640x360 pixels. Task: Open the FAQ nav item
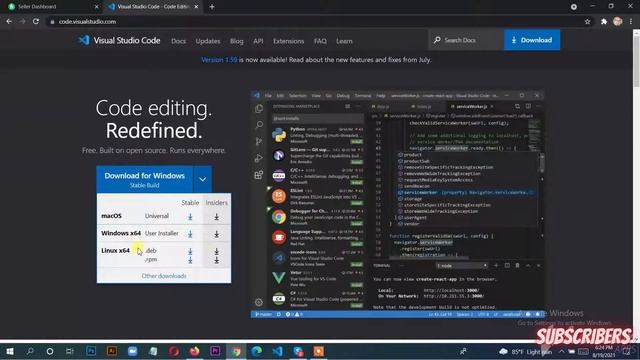[x=320, y=41]
